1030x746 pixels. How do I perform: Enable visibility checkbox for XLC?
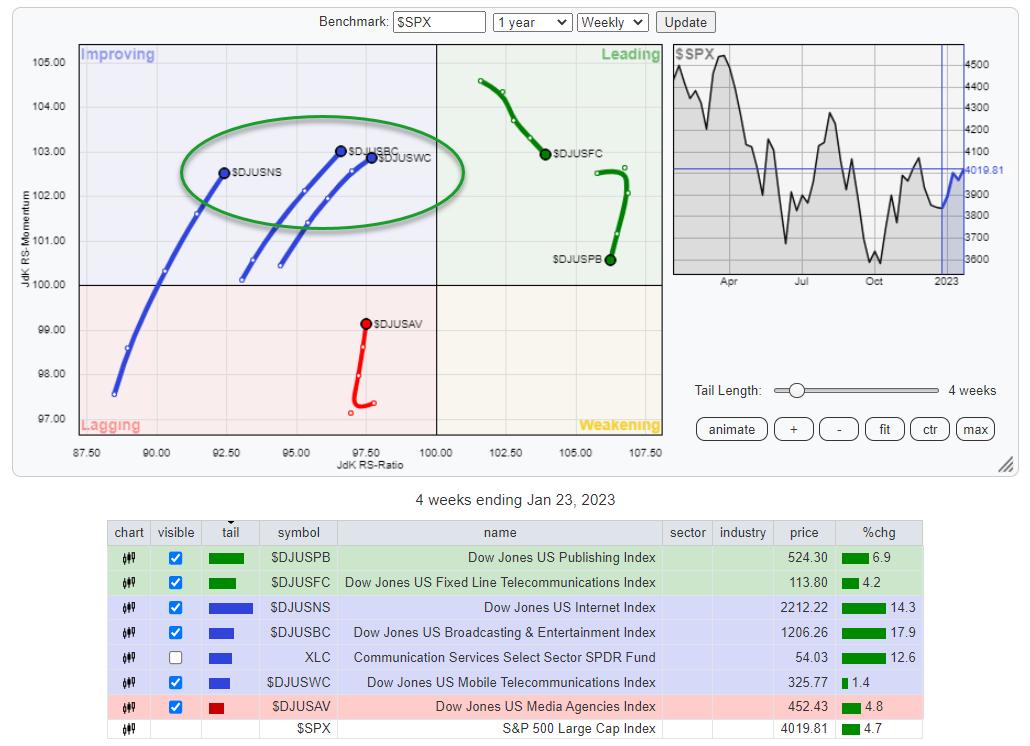click(176, 658)
